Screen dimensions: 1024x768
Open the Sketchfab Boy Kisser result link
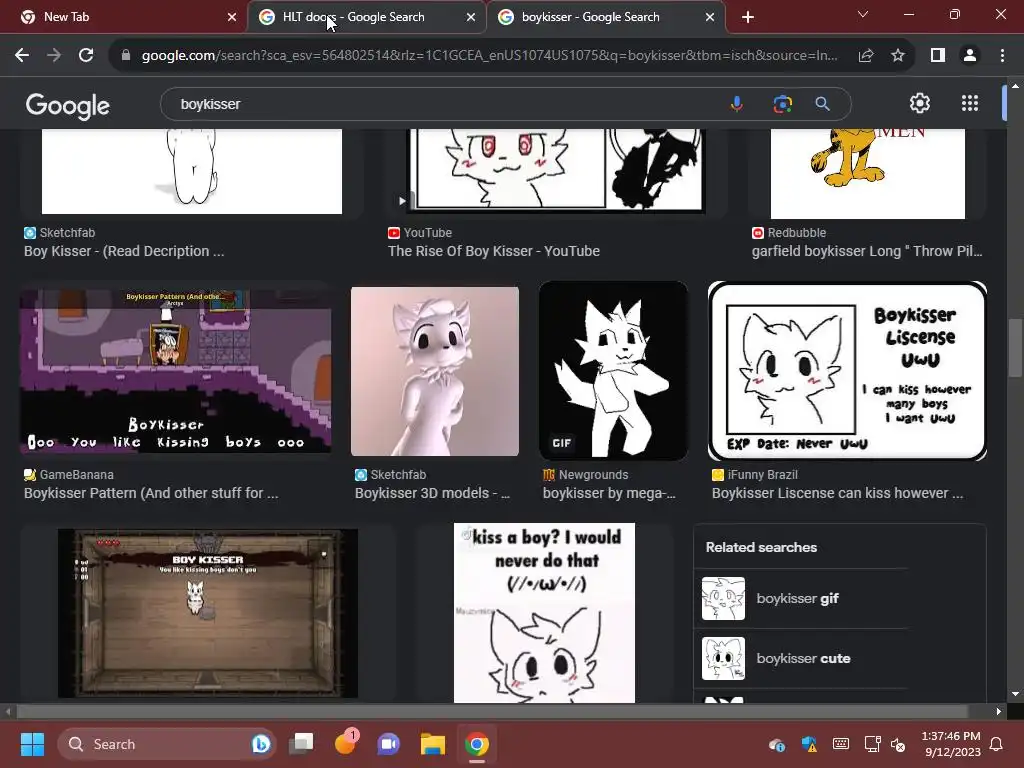124,251
